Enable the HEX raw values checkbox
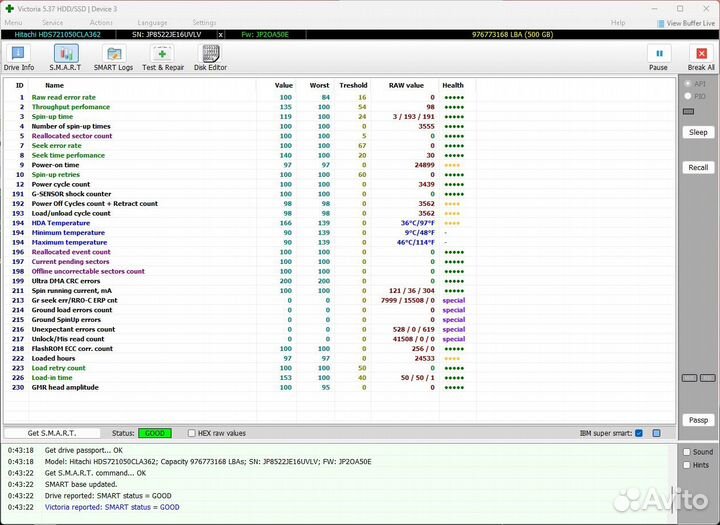The height and width of the screenshot is (525, 720). 192,433
